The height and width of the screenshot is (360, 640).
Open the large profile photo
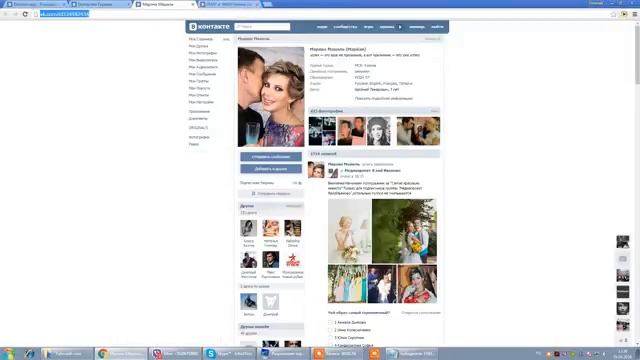click(271, 97)
